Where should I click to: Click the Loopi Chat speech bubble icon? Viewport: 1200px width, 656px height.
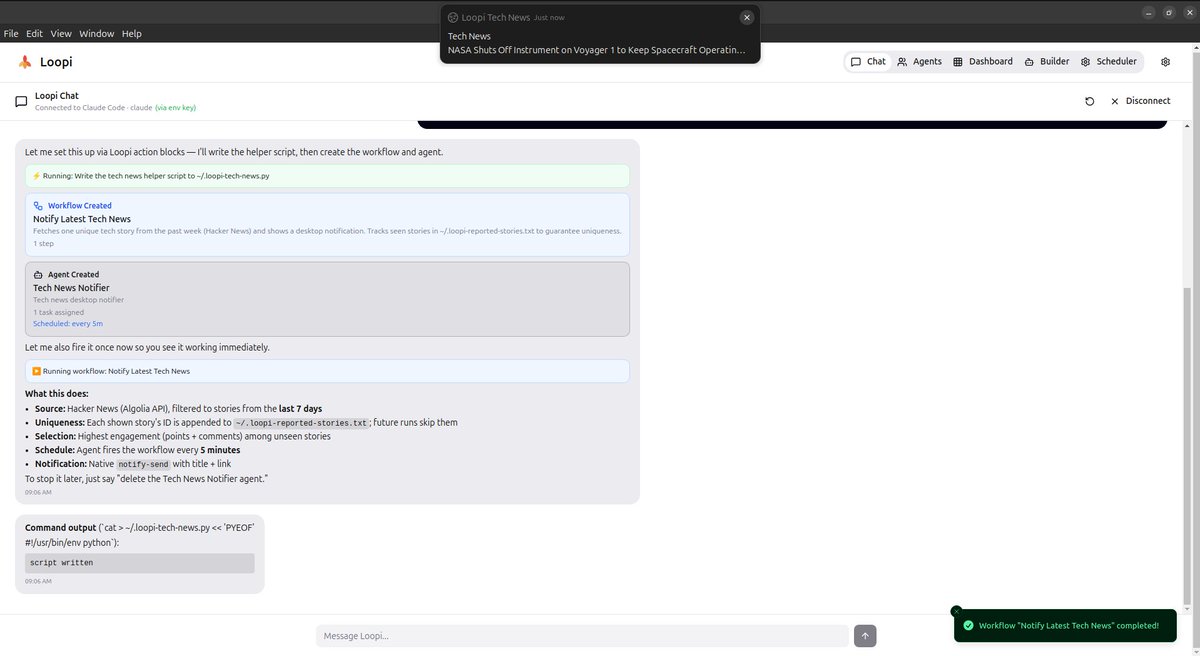click(21, 101)
